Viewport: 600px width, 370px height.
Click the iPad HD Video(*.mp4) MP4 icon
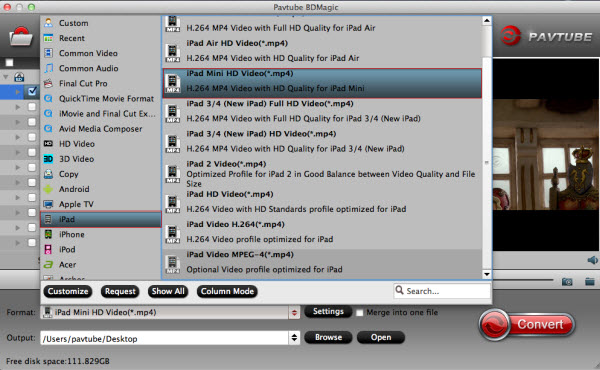click(173, 205)
